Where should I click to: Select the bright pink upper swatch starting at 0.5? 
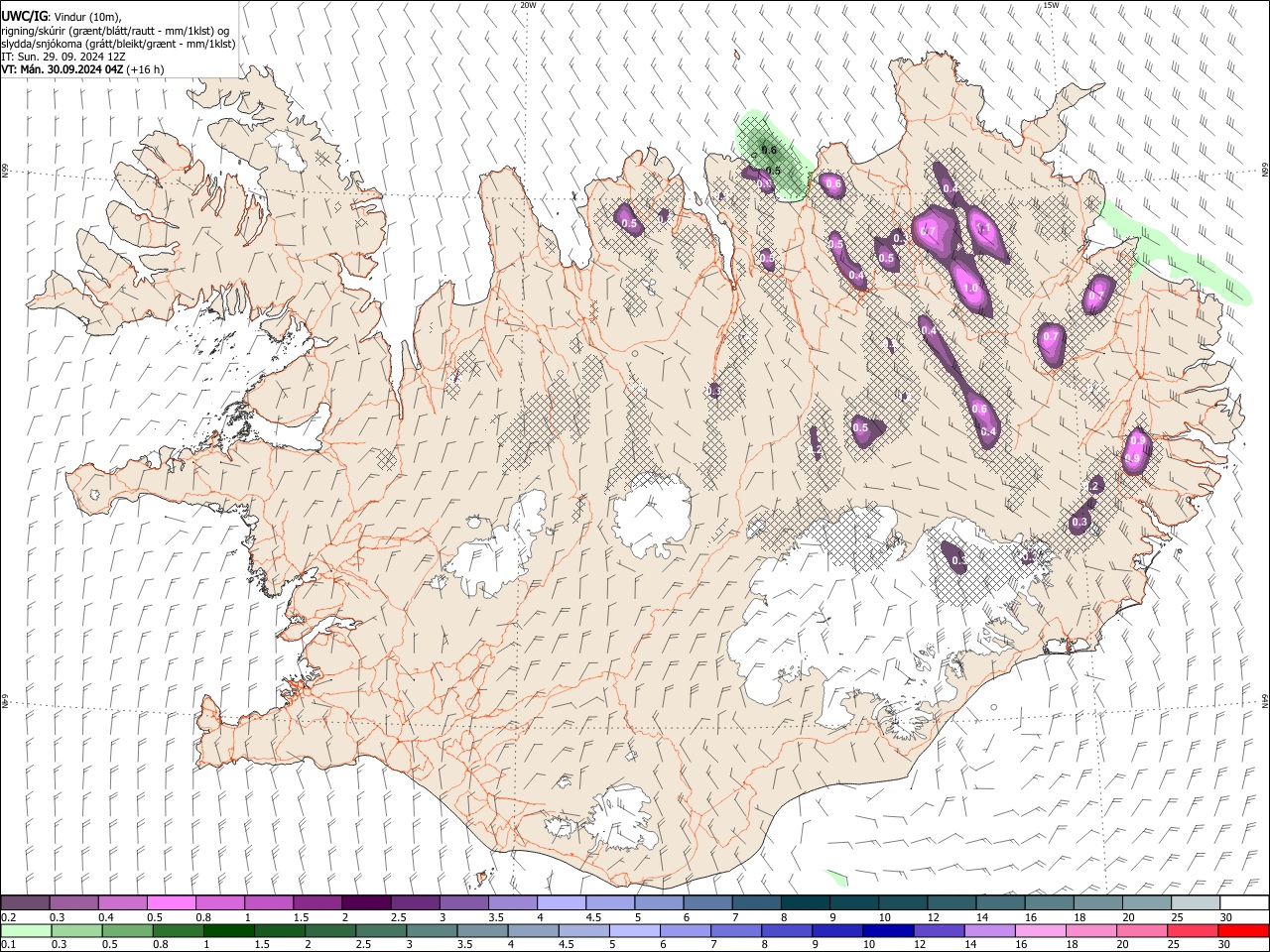pyautogui.click(x=171, y=903)
